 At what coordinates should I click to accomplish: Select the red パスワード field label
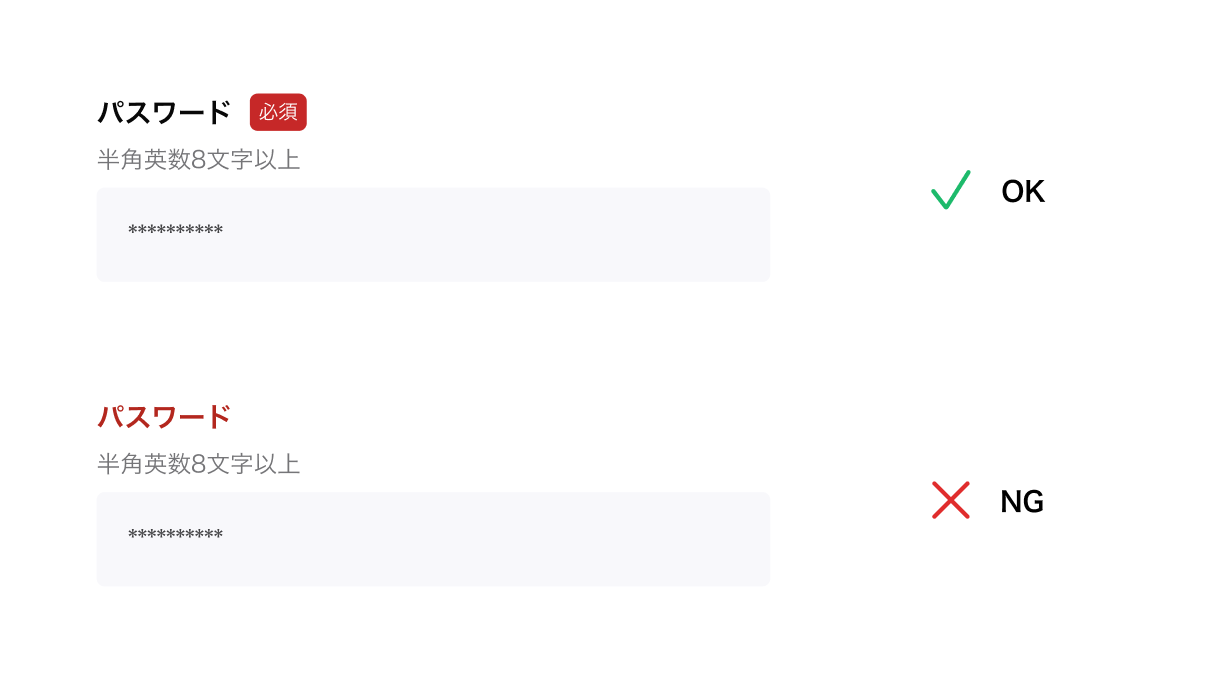coord(164,417)
